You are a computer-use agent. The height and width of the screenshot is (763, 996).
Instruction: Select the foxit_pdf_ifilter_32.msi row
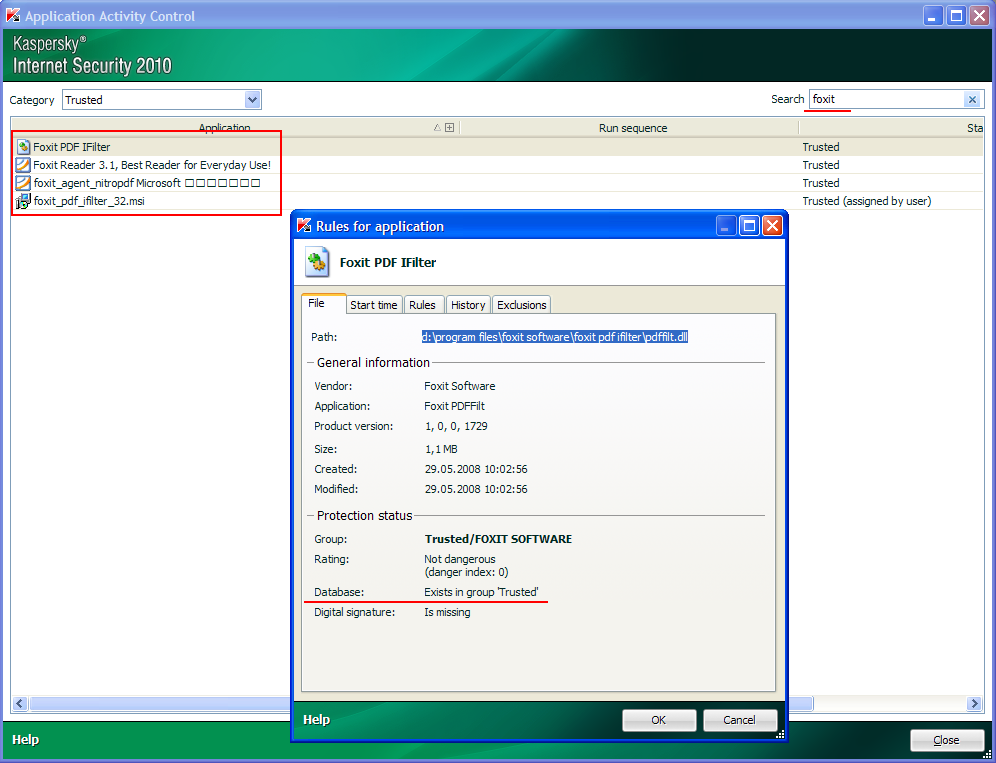[497, 201]
